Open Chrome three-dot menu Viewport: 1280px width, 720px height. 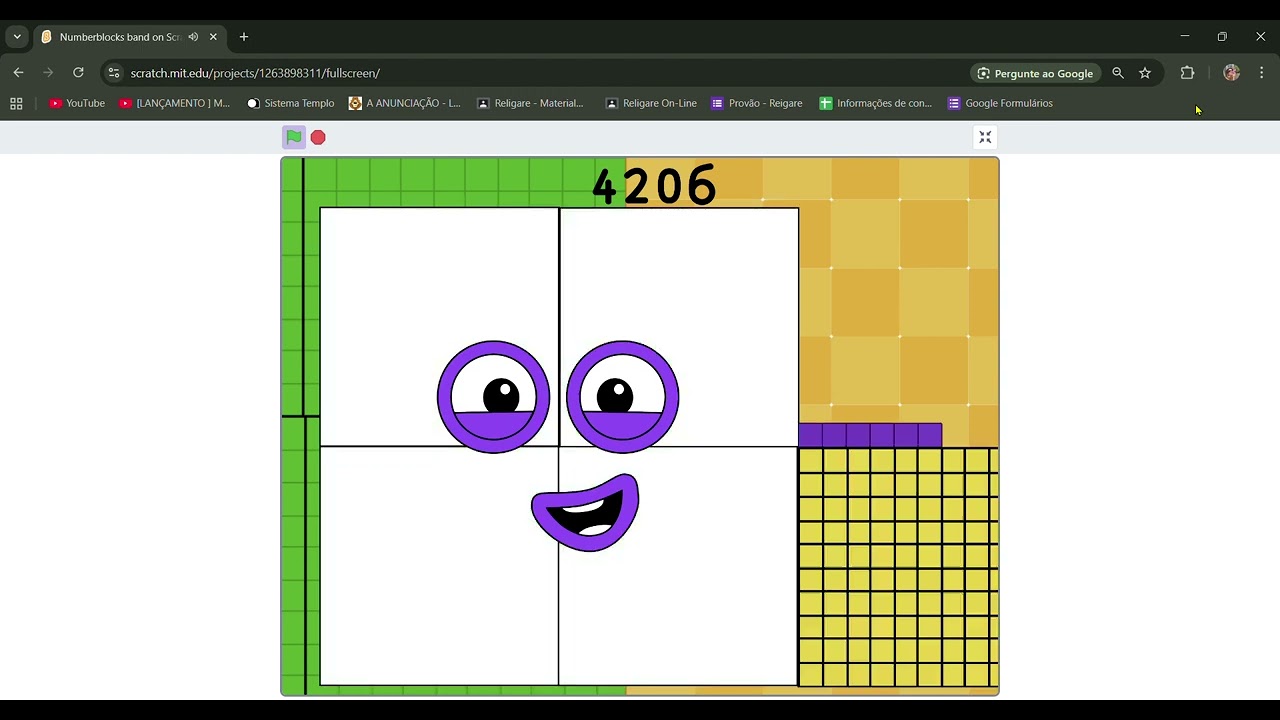tap(1262, 73)
